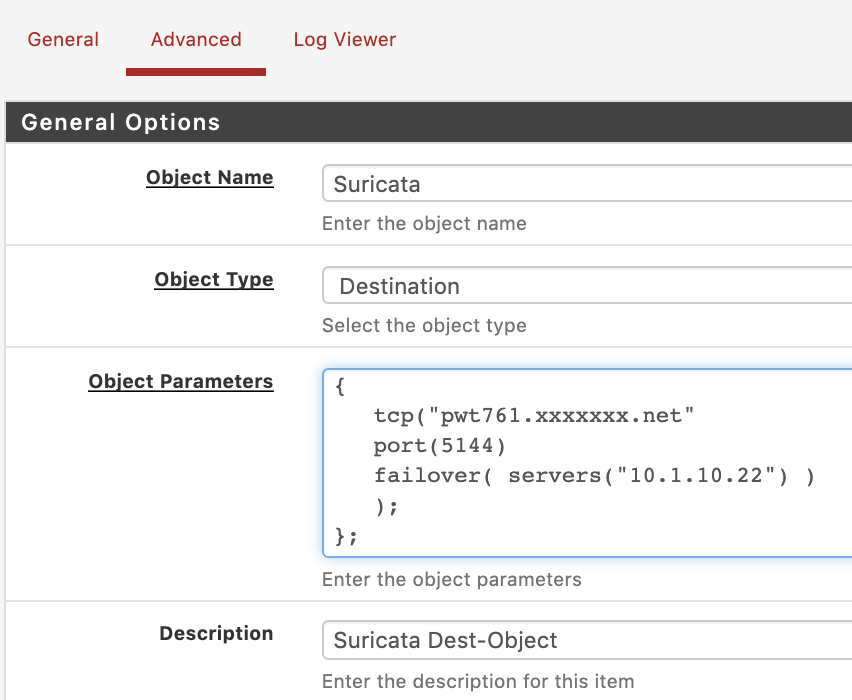Click the 'port(5144)' line in parameters
This screenshot has height=700, width=852.
[440, 446]
